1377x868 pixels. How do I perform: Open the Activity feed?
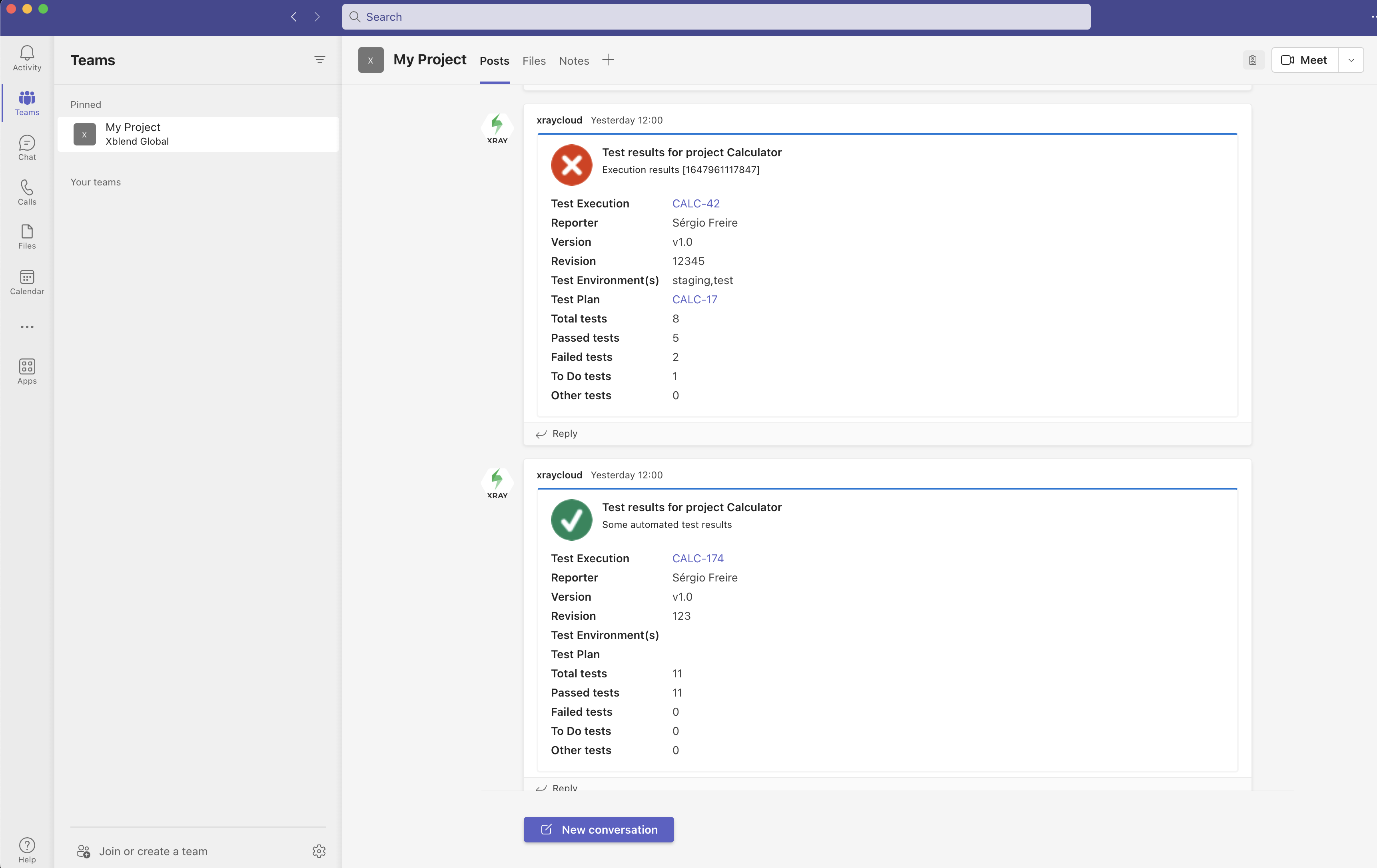tap(27, 58)
